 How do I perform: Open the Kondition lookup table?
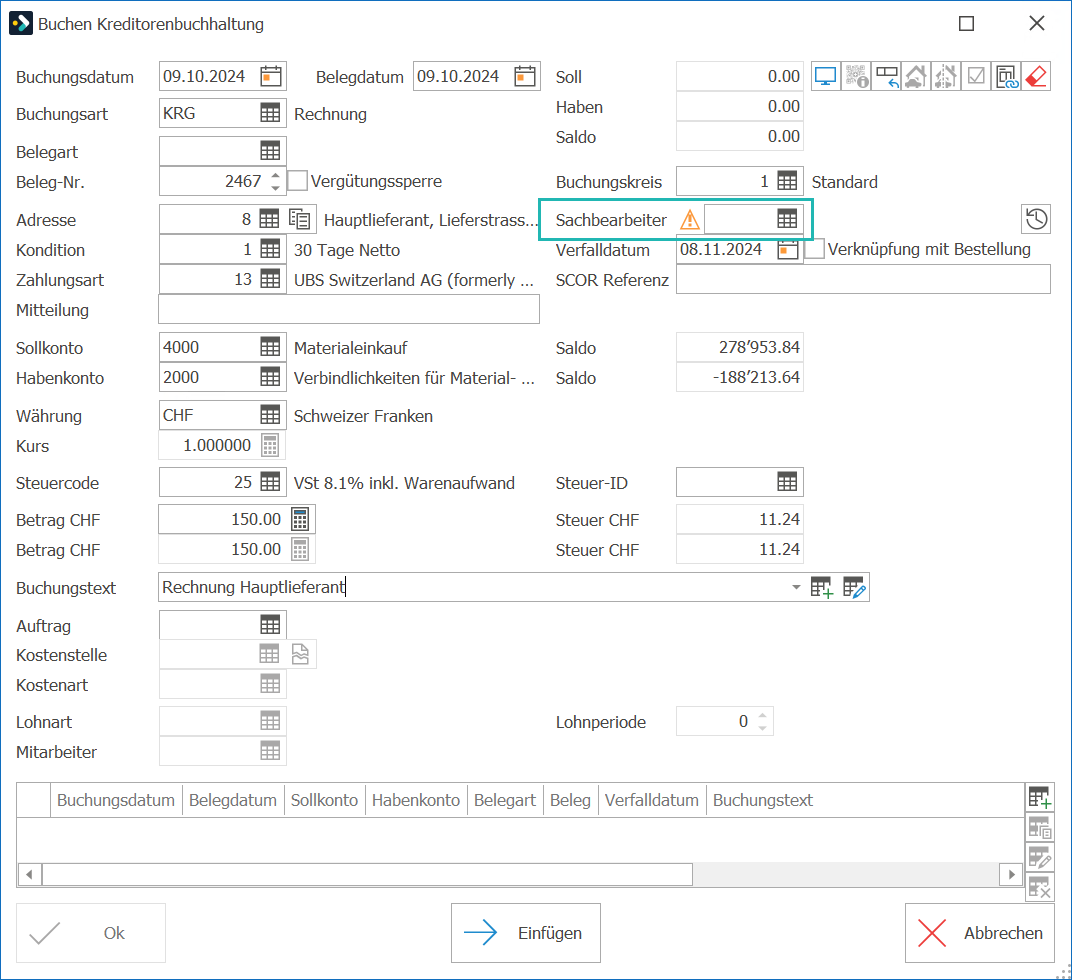[270, 250]
